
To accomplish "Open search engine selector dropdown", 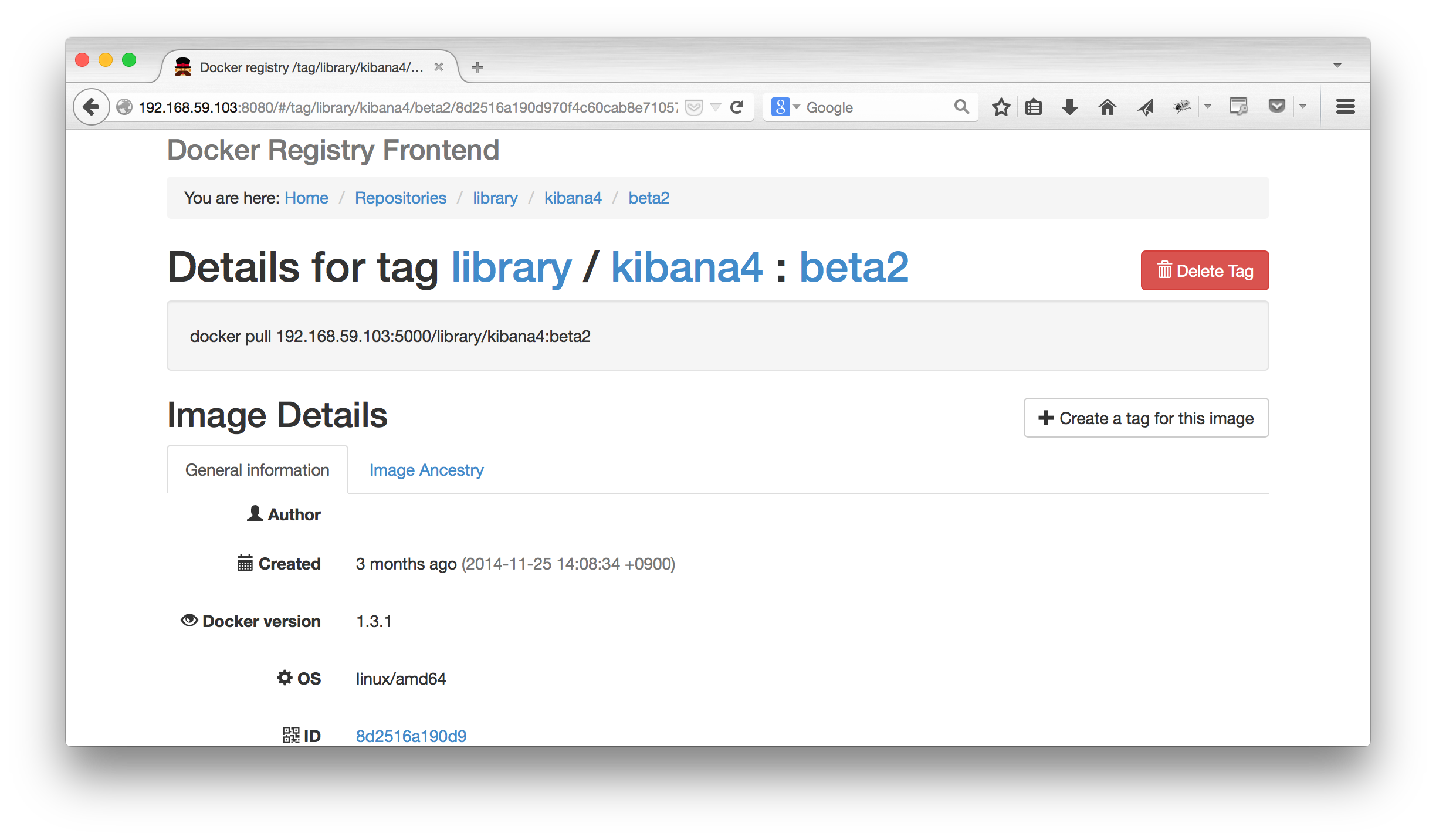I will pos(785,107).
